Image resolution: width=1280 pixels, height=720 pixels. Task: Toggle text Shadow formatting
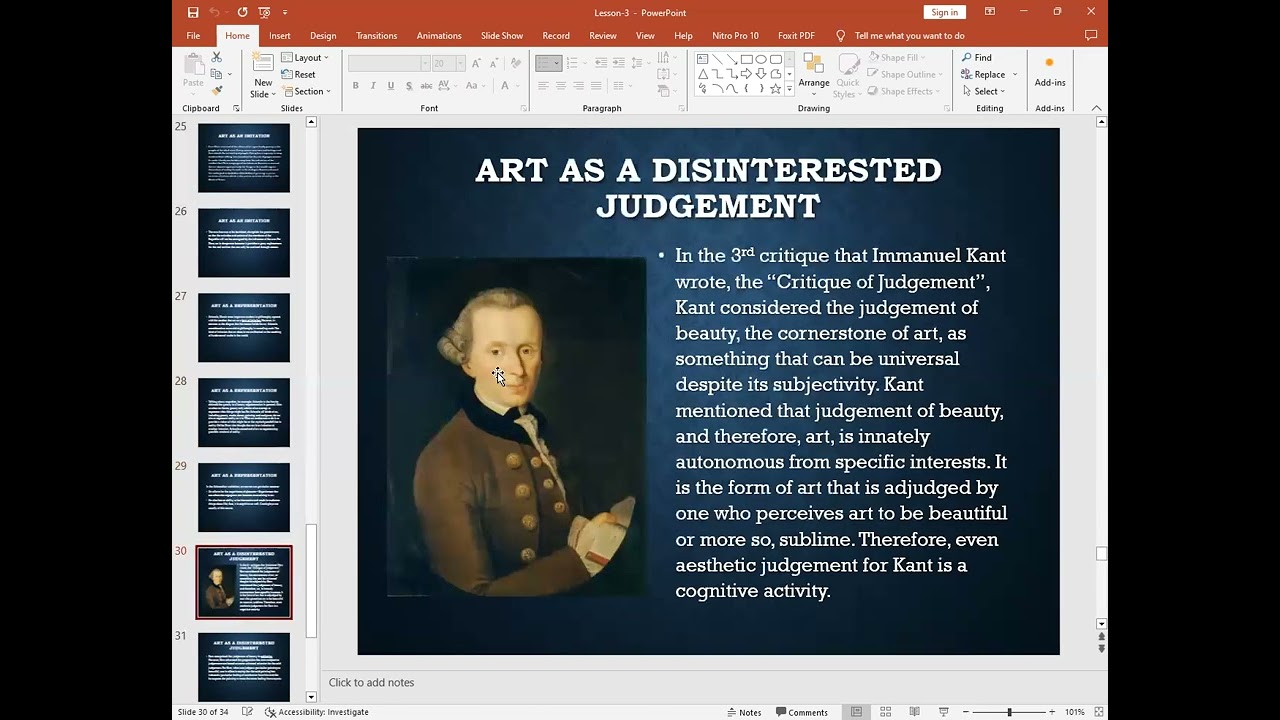pos(409,86)
